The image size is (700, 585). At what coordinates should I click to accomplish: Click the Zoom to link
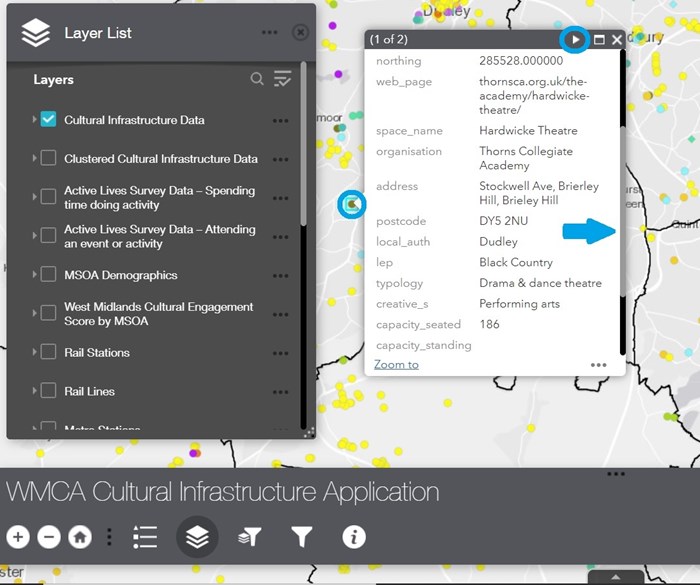pos(396,364)
